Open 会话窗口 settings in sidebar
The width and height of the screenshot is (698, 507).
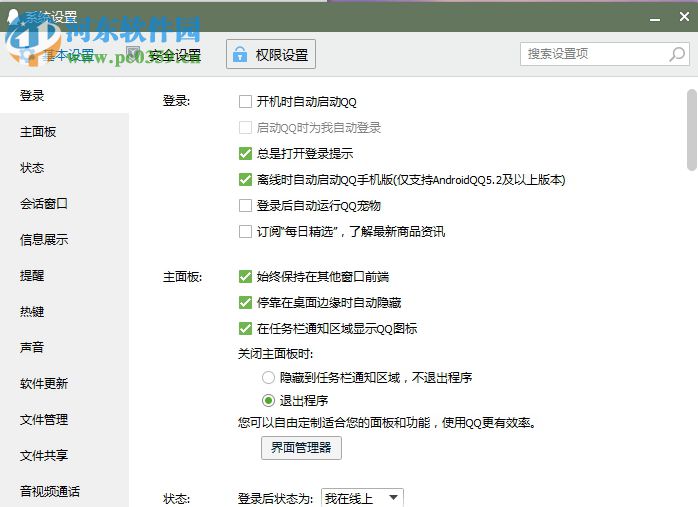click(64, 203)
